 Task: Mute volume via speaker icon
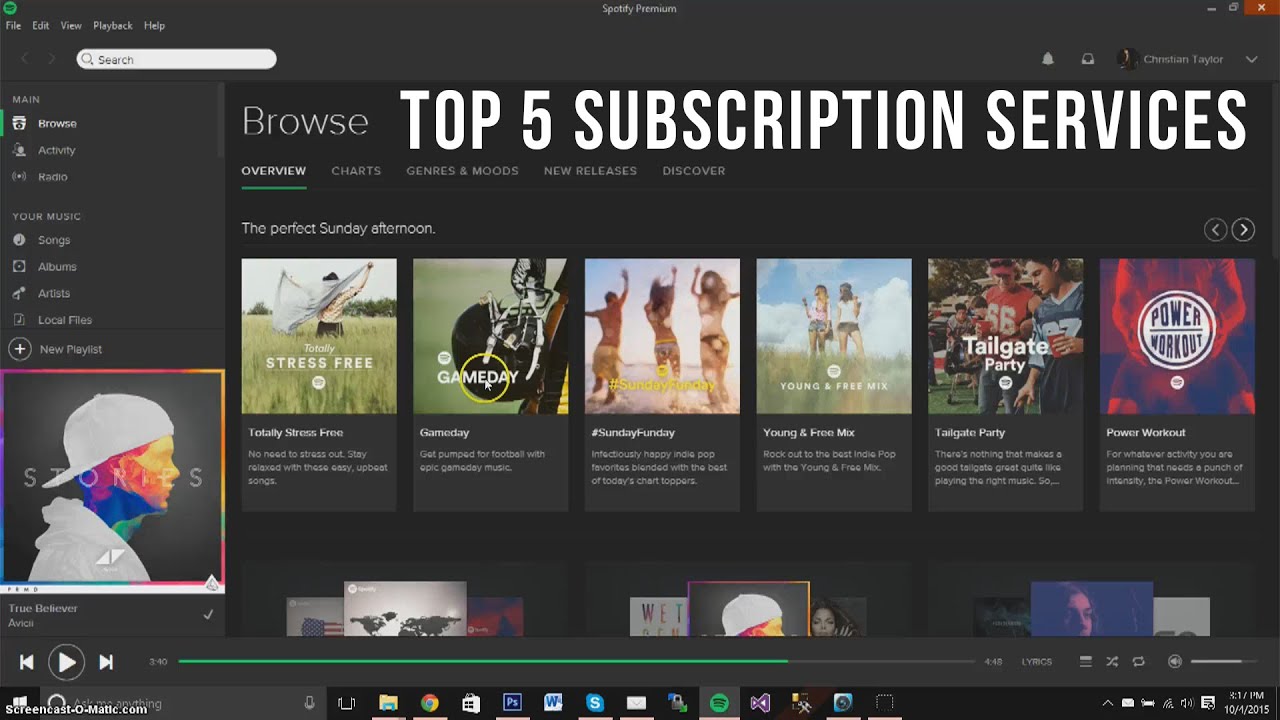click(1175, 661)
